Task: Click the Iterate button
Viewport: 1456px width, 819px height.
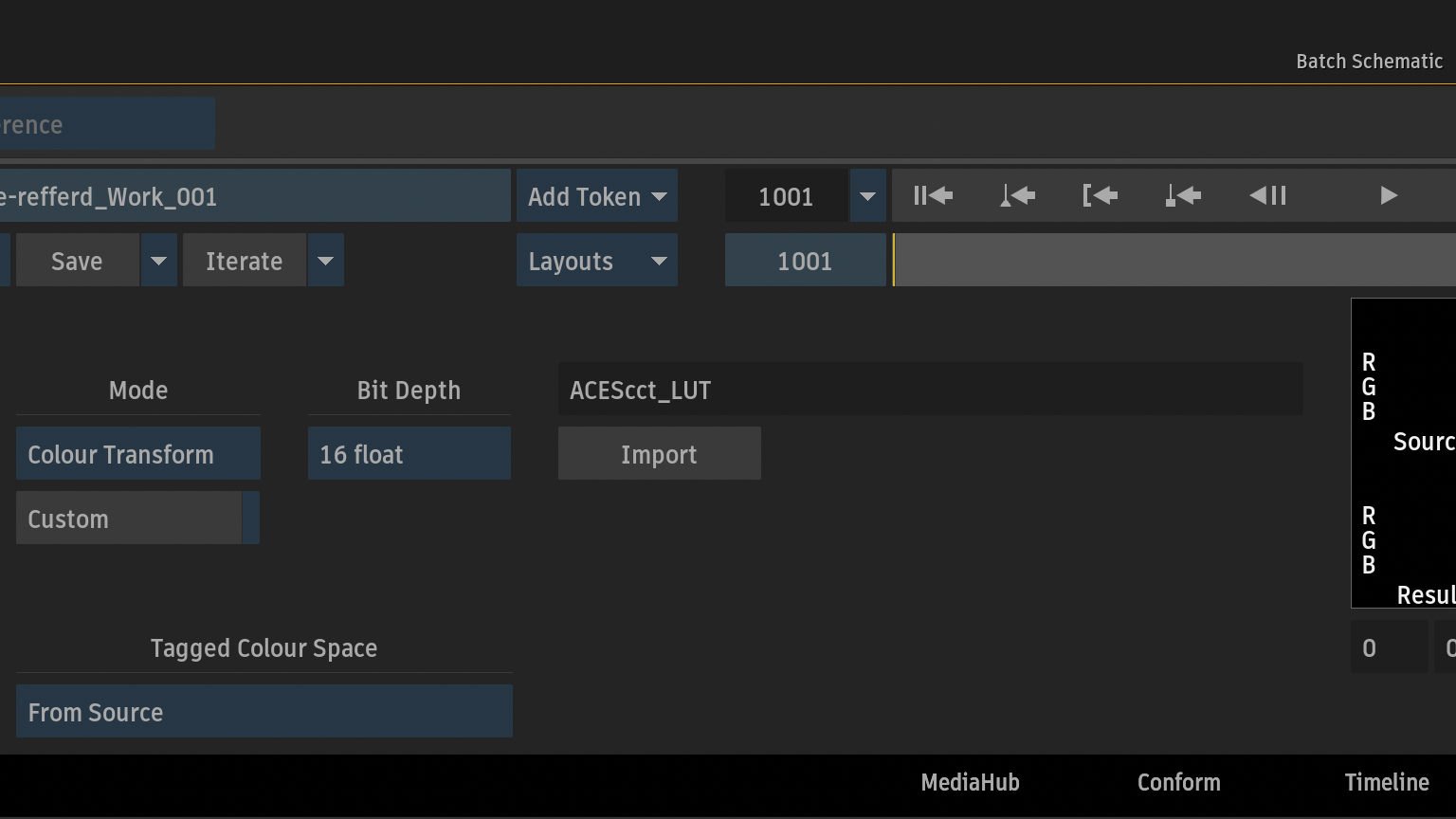Action: (x=244, y=261)
